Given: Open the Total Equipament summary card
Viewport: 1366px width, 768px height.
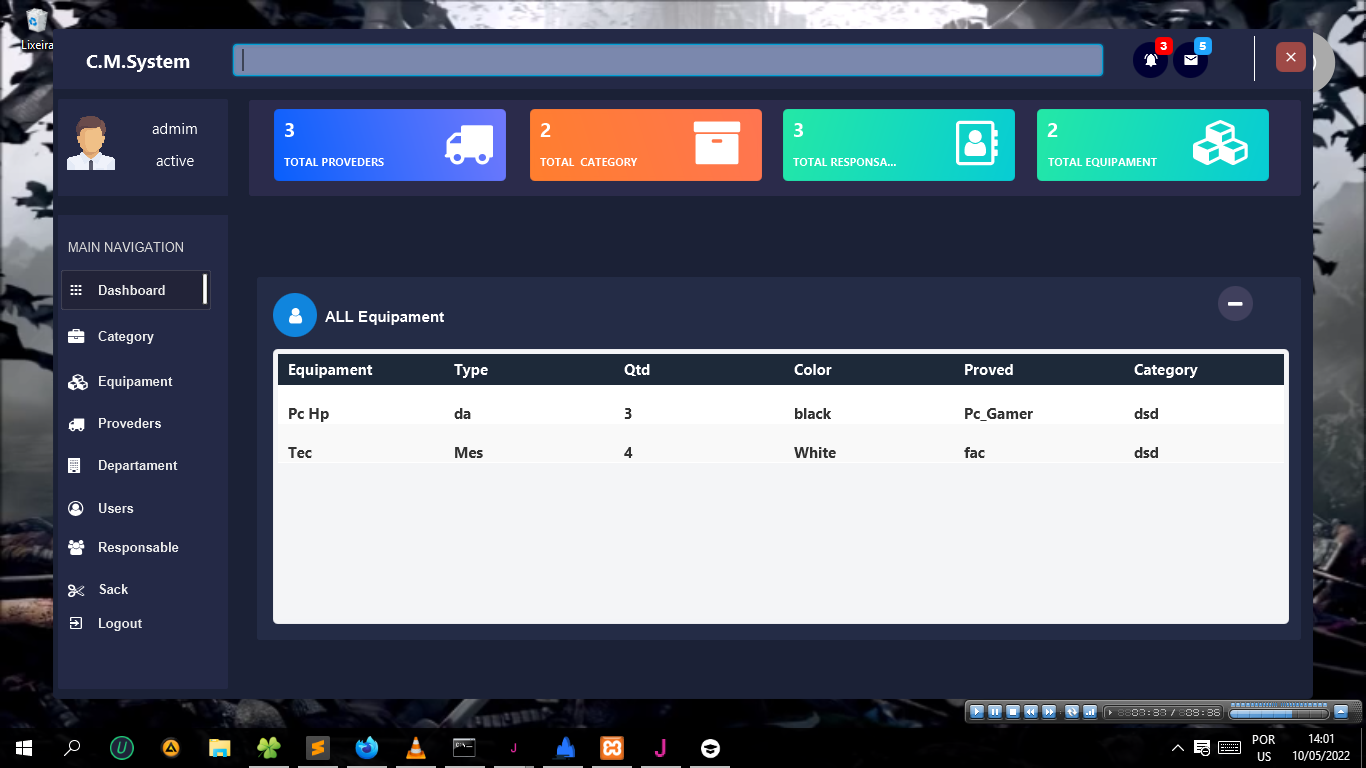Looking at the screenshot, I should tap(1153, 145).
